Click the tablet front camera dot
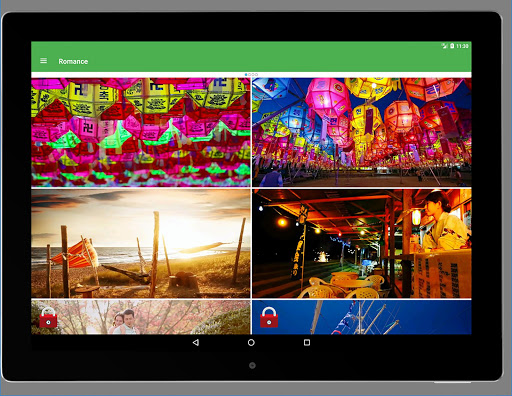Screen dimensions: 512x396 [252, 365]
